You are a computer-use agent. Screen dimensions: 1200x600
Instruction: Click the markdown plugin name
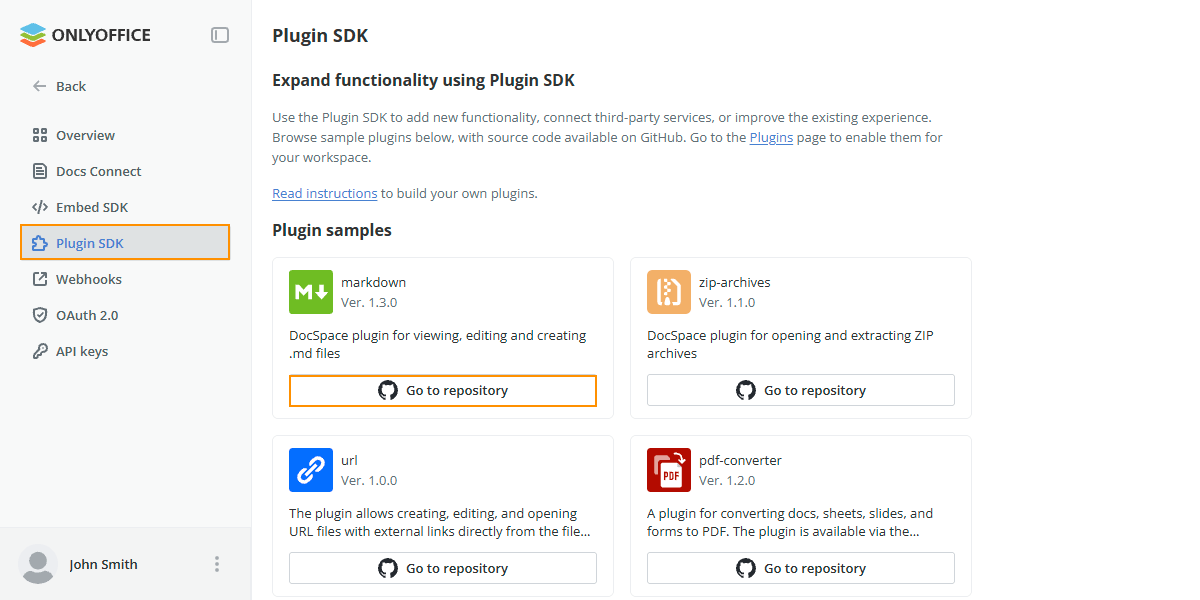coord(373,282)
